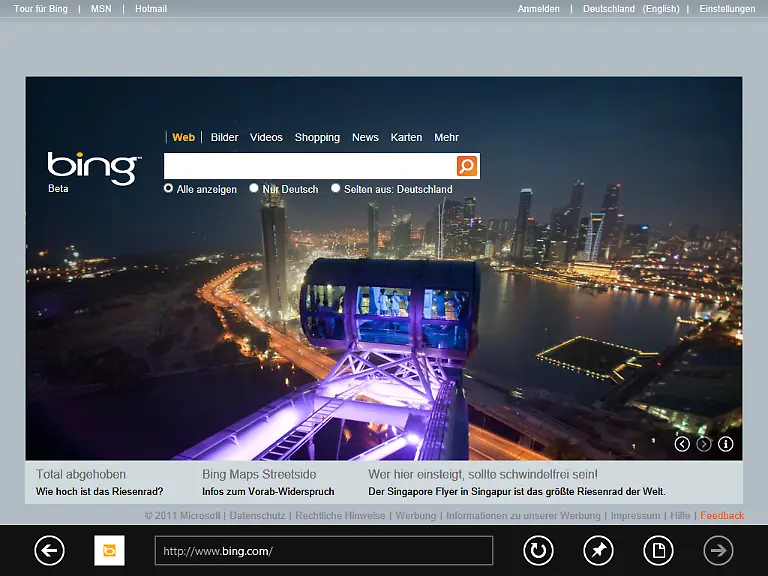
Task: Show next background image arrow
Action: click(x=704, y=444)
